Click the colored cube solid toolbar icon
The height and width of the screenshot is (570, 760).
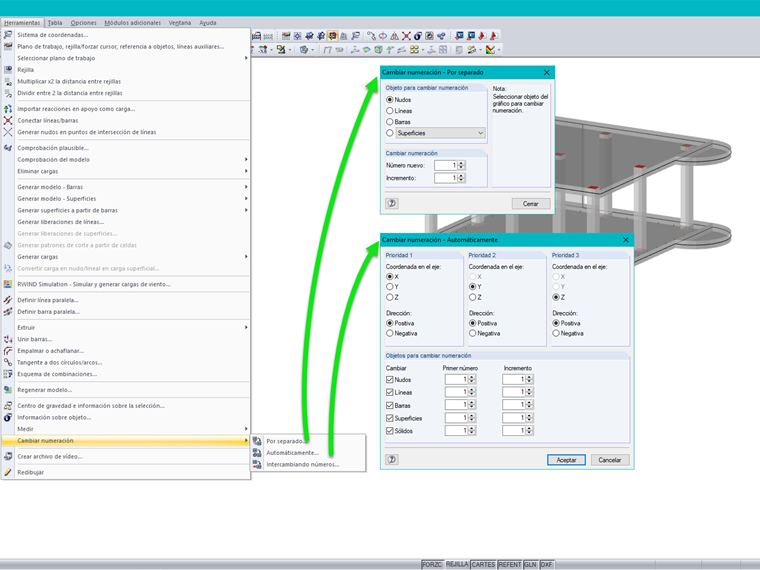(378, 49)
